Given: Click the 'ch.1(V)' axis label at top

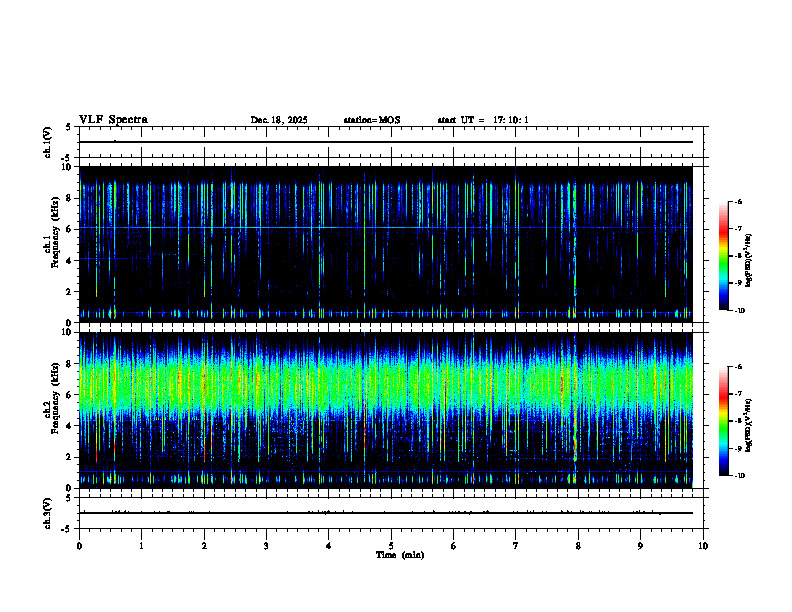Looking at the screenshot, I should coord(47,142).
